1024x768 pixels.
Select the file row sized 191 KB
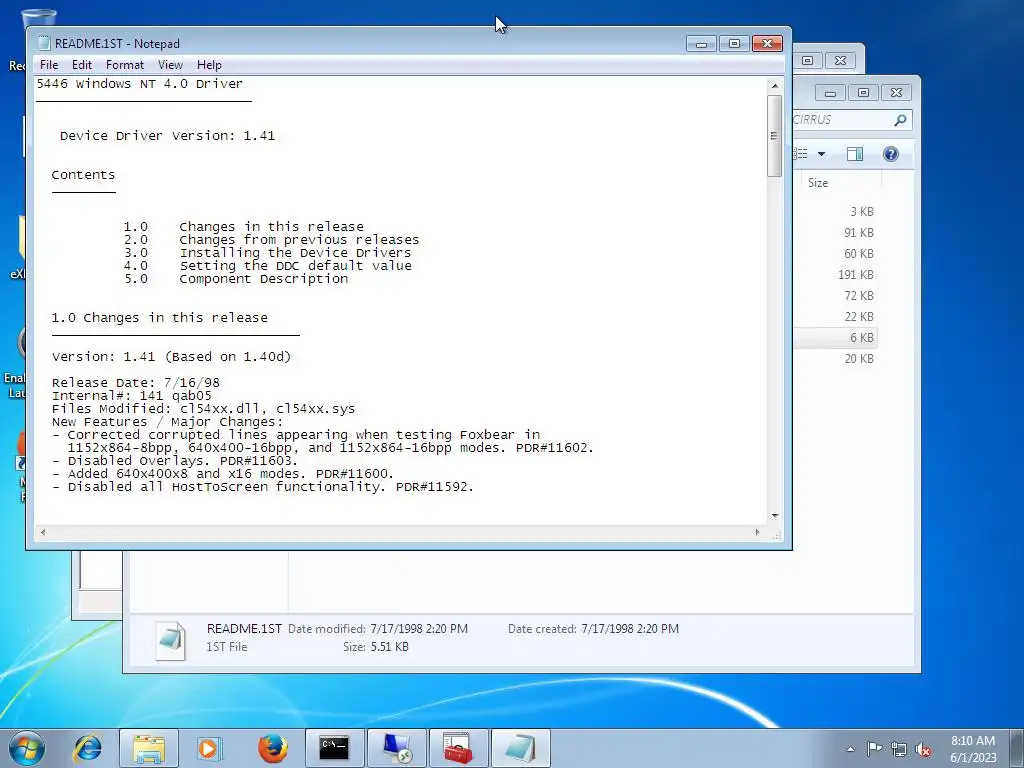tap(835, 274)
